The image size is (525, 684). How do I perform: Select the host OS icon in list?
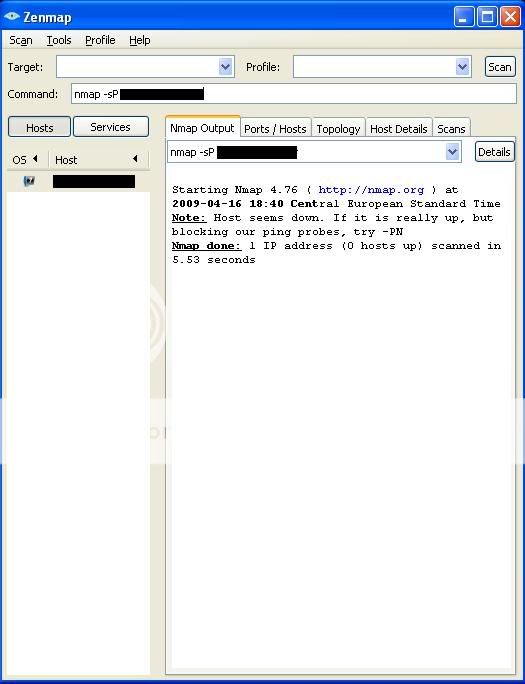coord(29,181)
